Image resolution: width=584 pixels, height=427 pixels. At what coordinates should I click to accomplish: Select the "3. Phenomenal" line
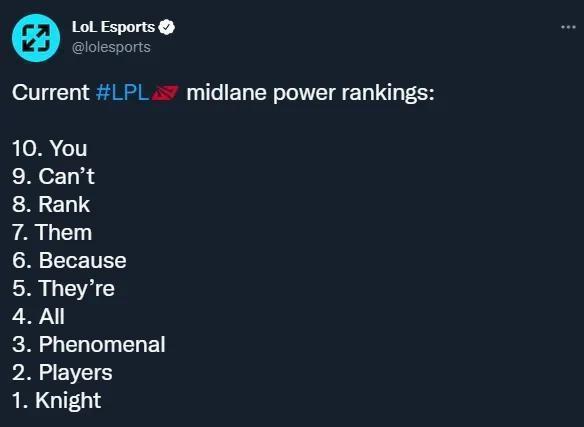coord(89,344)
